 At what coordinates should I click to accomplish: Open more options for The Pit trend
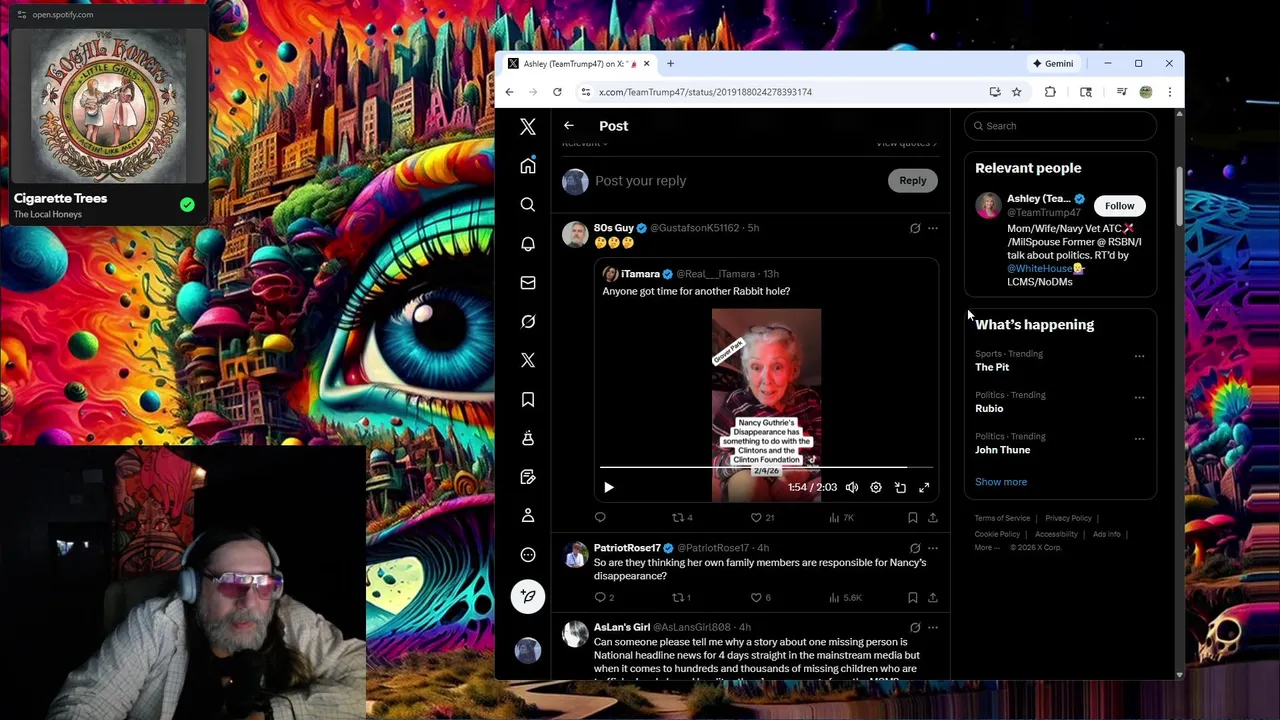[1139, 356]
